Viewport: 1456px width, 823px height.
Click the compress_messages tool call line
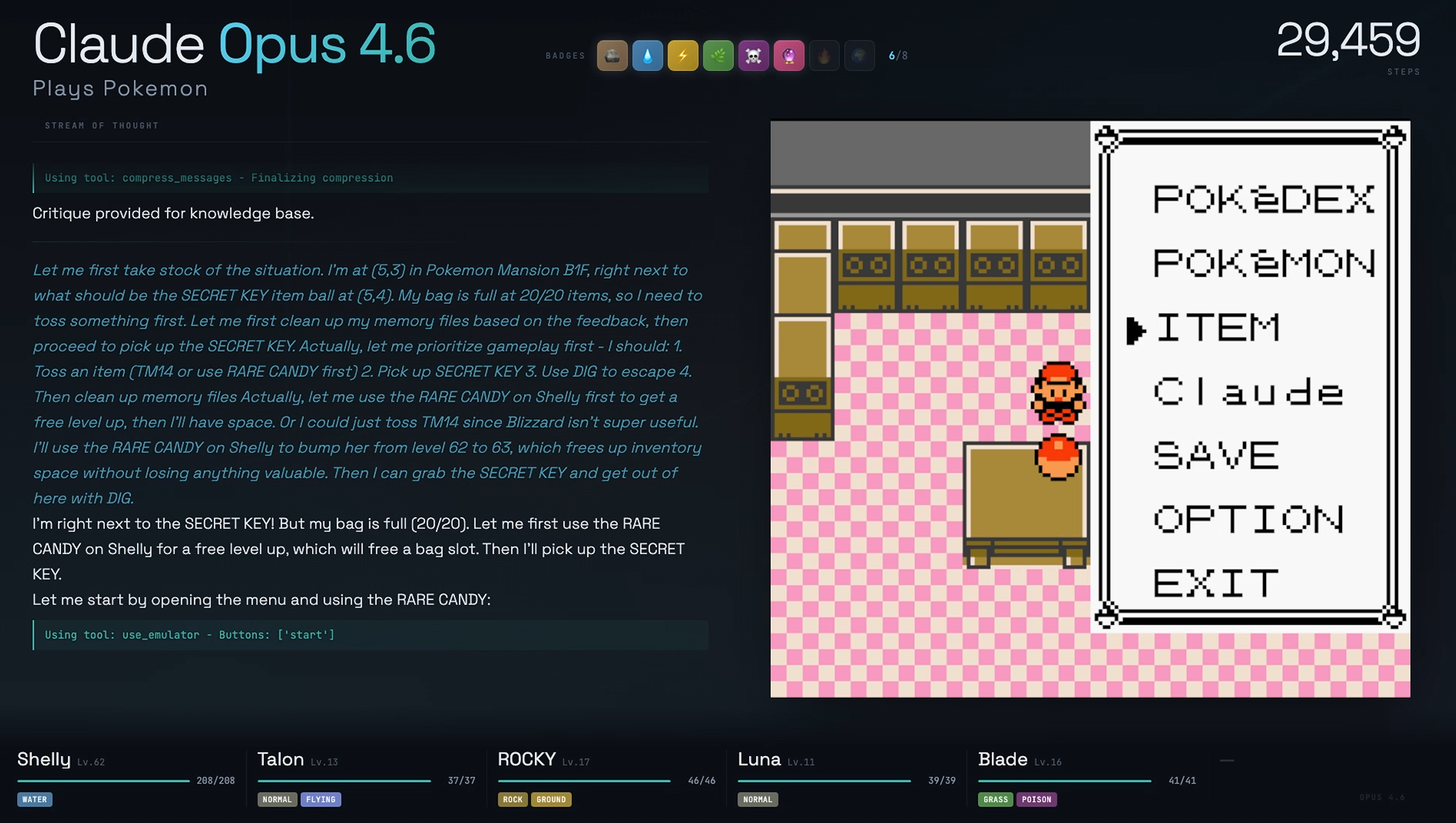pyautogui.click(x=219, y=178)
